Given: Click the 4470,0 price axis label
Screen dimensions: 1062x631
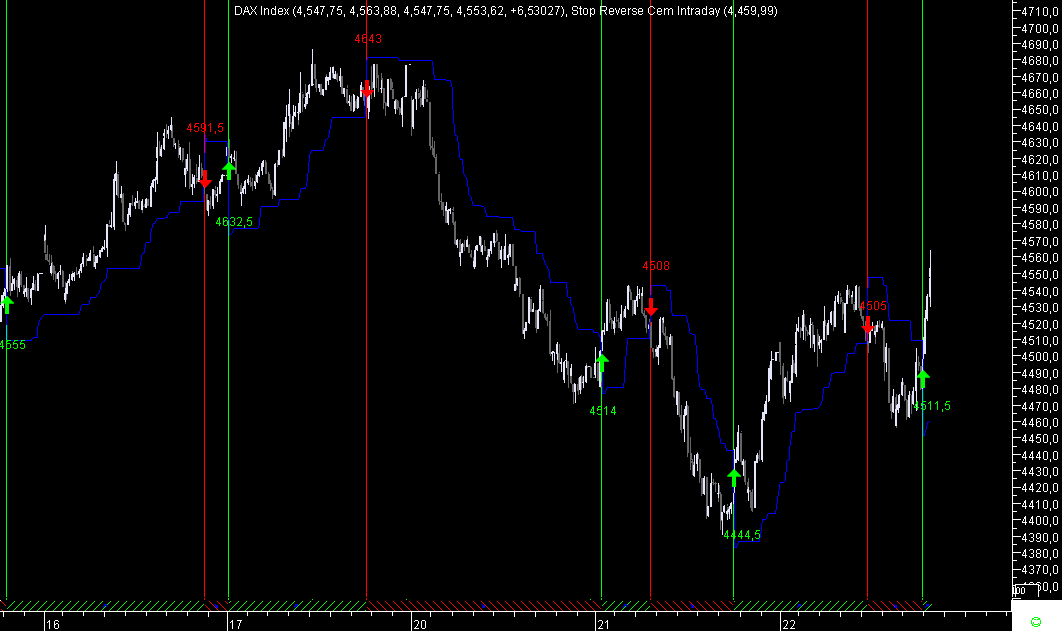Looking at the screenshot, I should pyautogui.click(x=1040, y=406).
